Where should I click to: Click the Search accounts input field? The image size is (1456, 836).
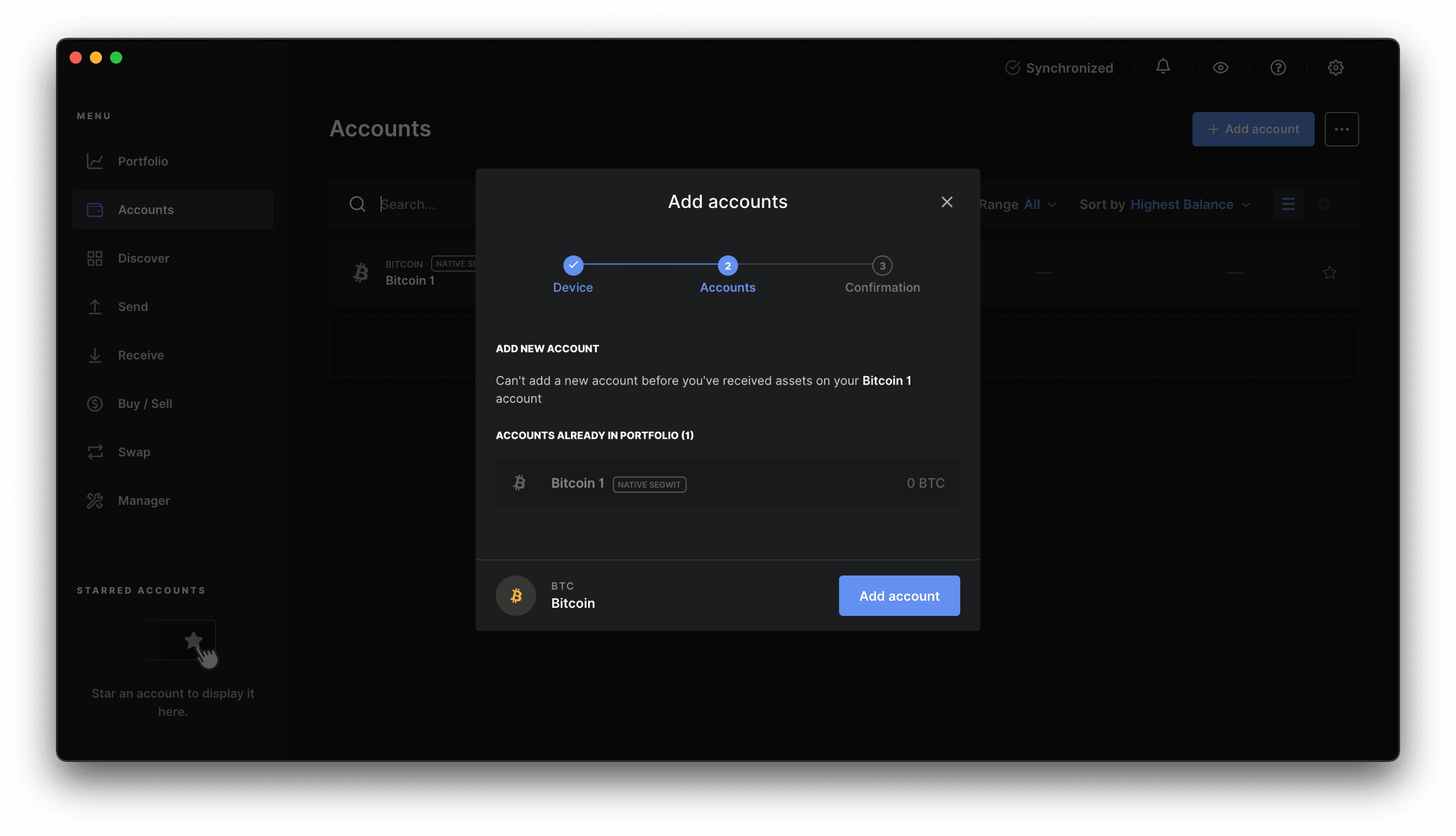(x=408, y=204)
